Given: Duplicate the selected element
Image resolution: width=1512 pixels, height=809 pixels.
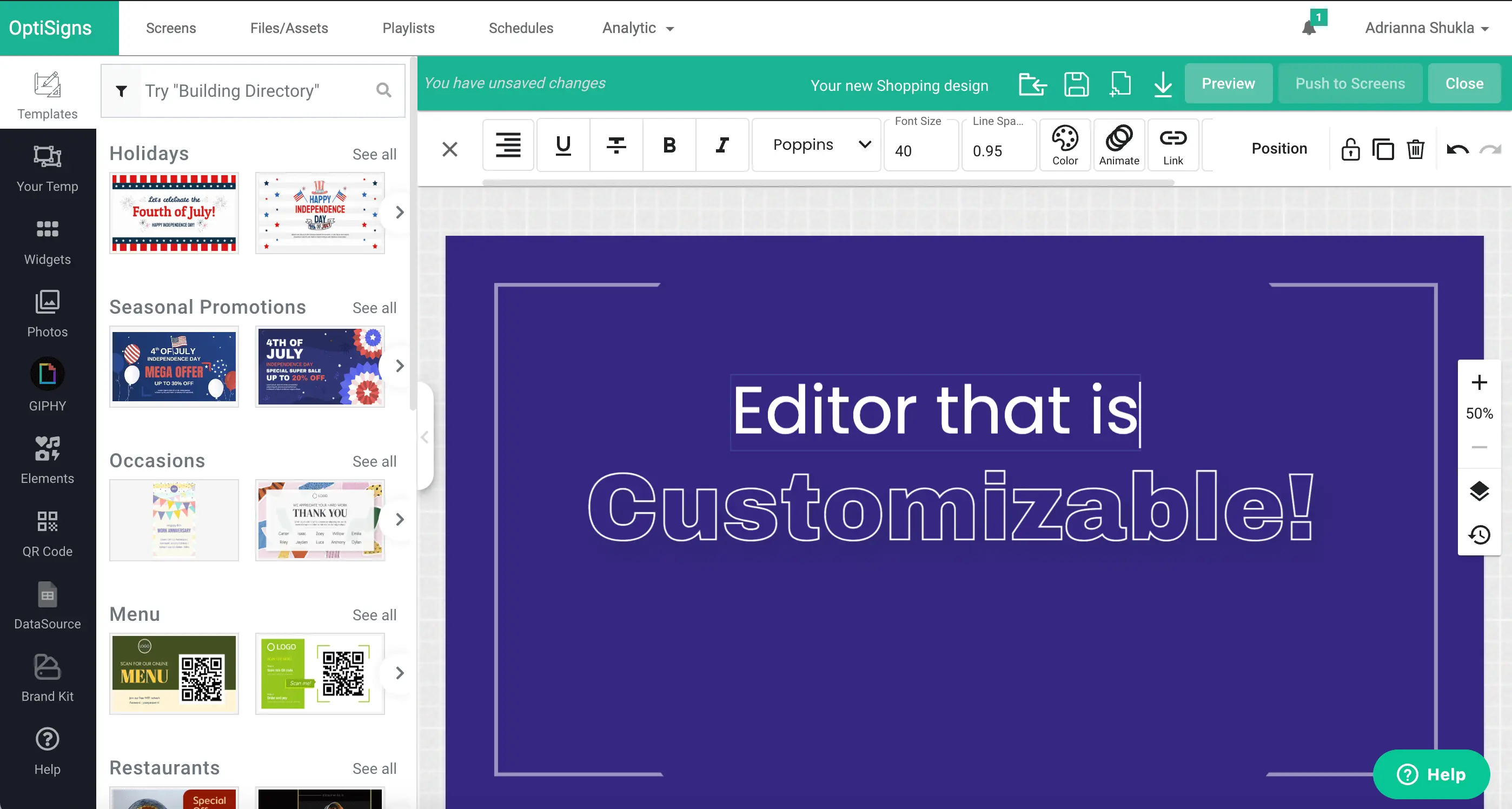Looking at the screenshot, I should tap(1382, 149).
